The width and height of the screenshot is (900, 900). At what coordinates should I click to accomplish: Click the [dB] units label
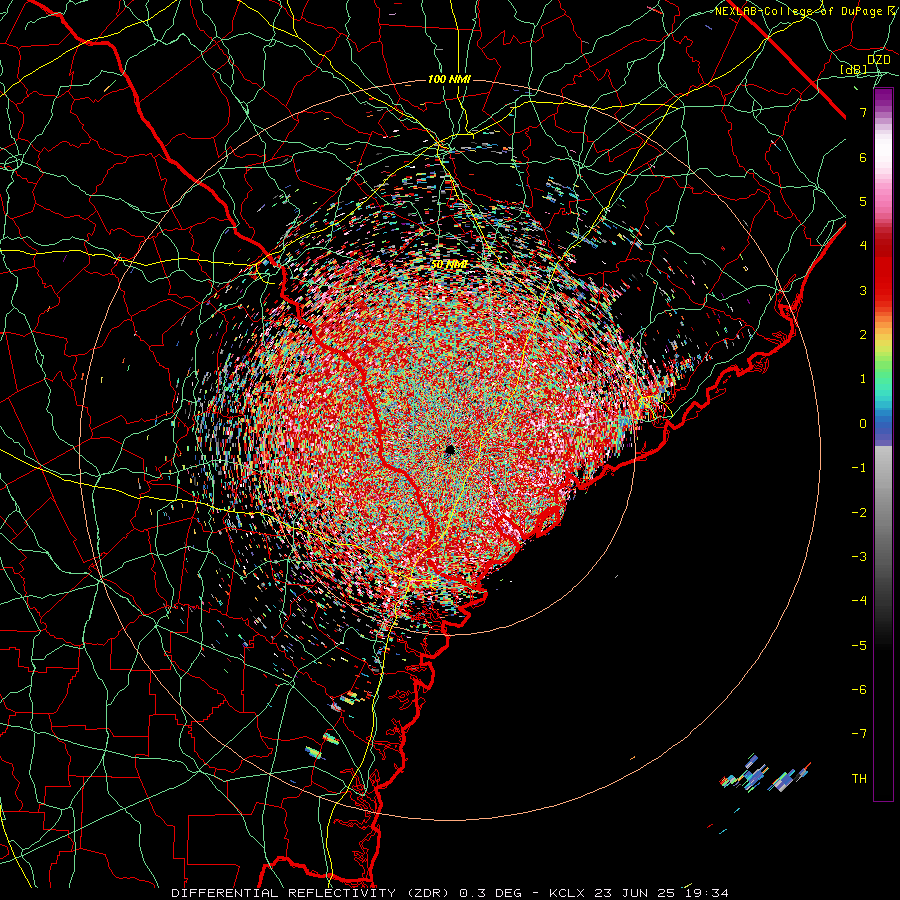pos(854,70)
